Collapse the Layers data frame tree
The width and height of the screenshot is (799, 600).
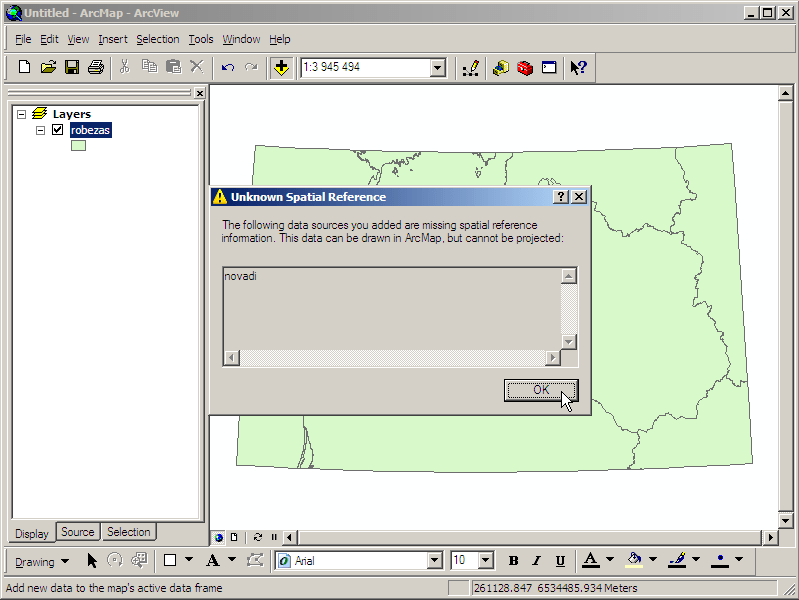(21, 114)
